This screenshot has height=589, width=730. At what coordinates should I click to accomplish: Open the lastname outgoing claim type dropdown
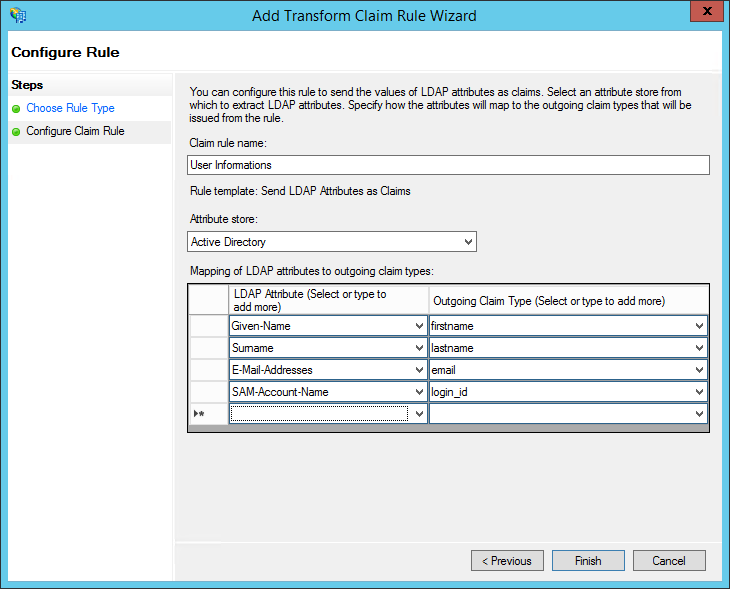699,348
